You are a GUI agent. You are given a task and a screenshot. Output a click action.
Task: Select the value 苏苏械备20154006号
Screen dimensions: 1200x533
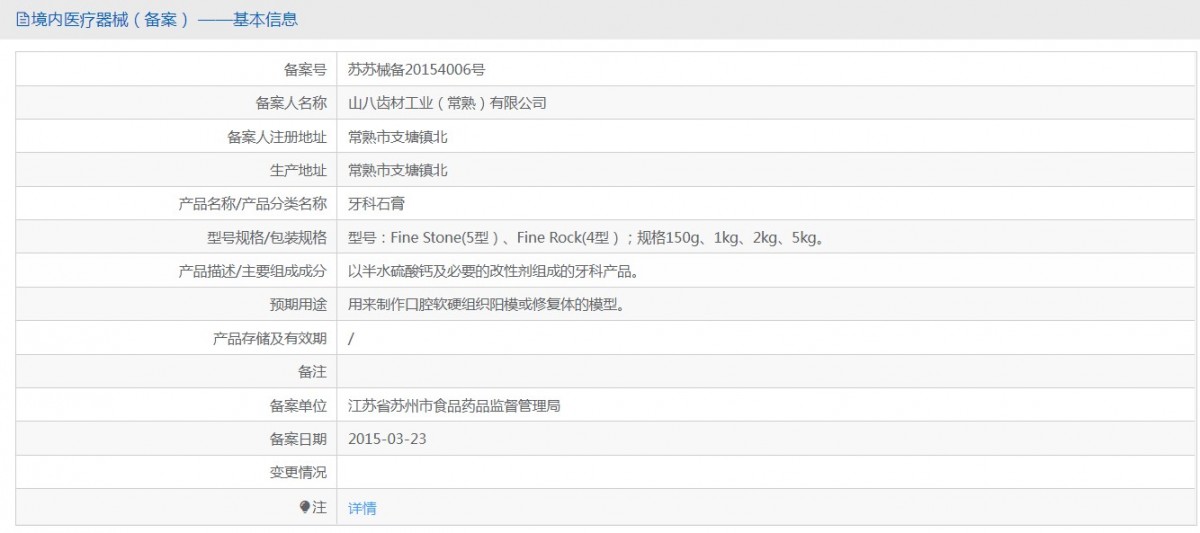pos(416,70)
